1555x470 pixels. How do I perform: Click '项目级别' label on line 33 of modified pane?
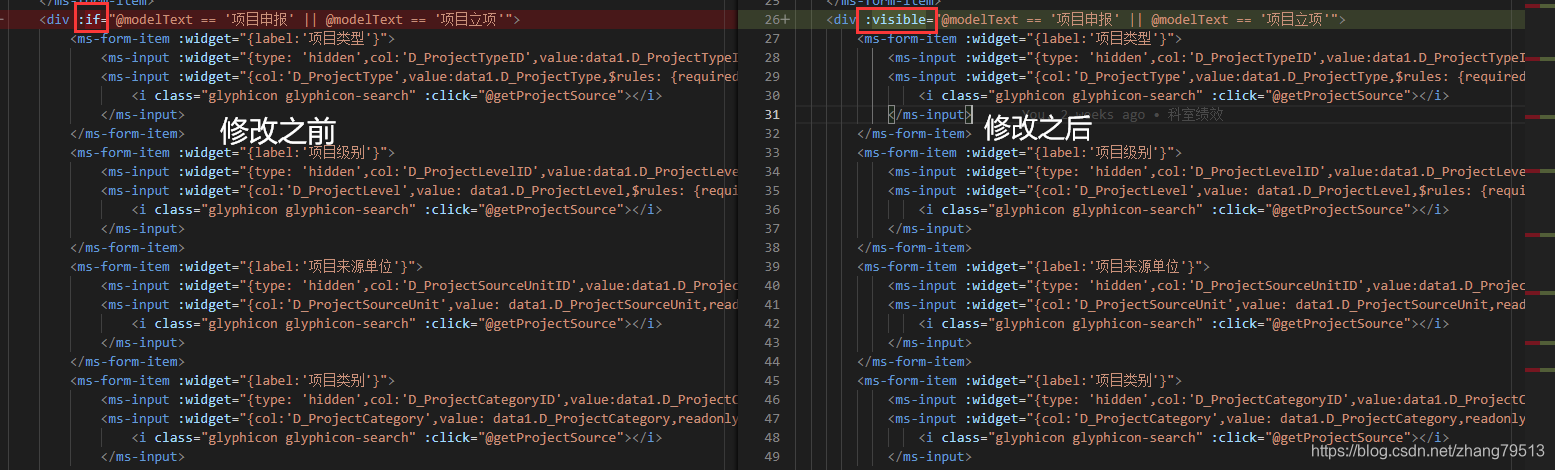coord(1124,152)
